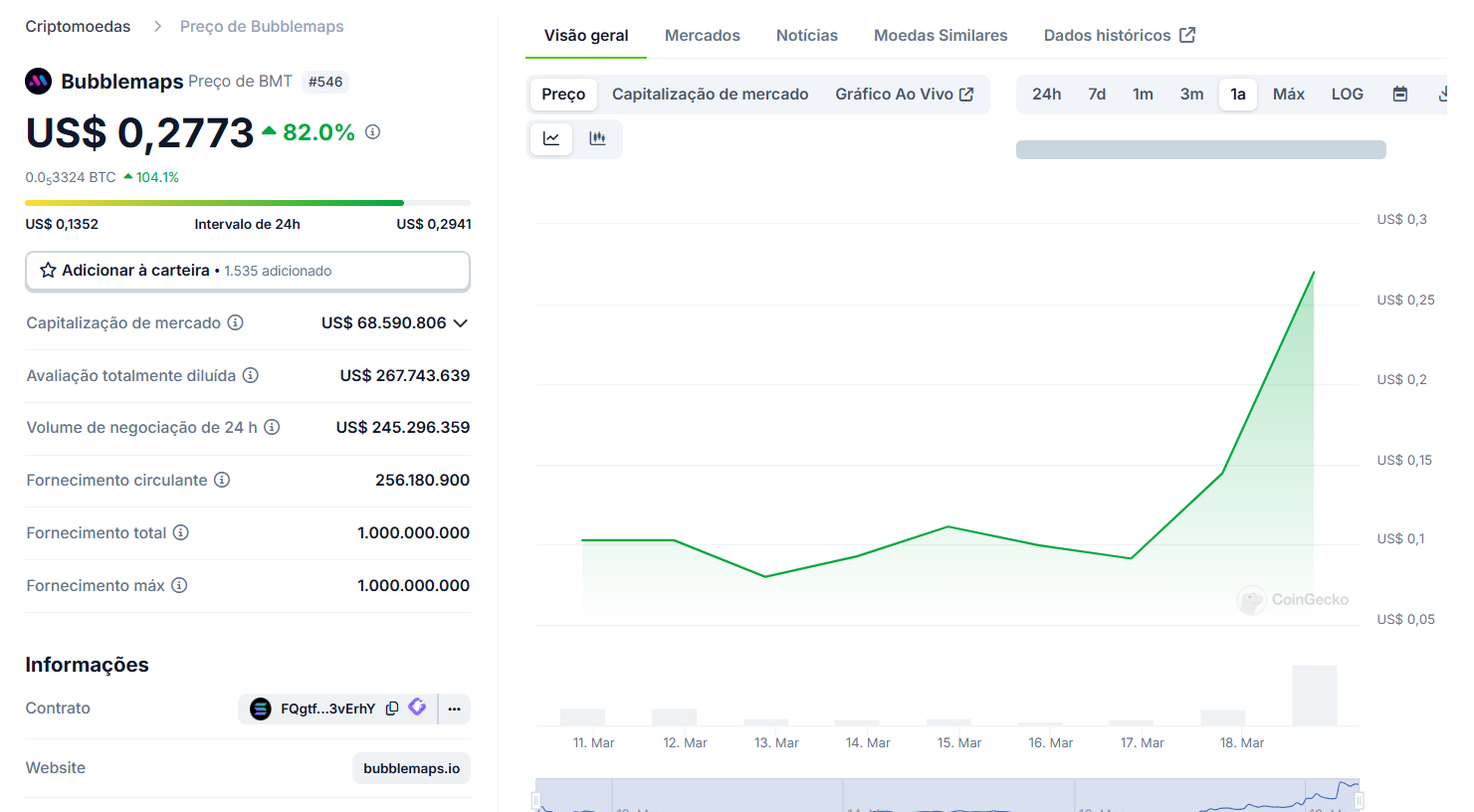Select the Preço chart mode

pos(563,94)
